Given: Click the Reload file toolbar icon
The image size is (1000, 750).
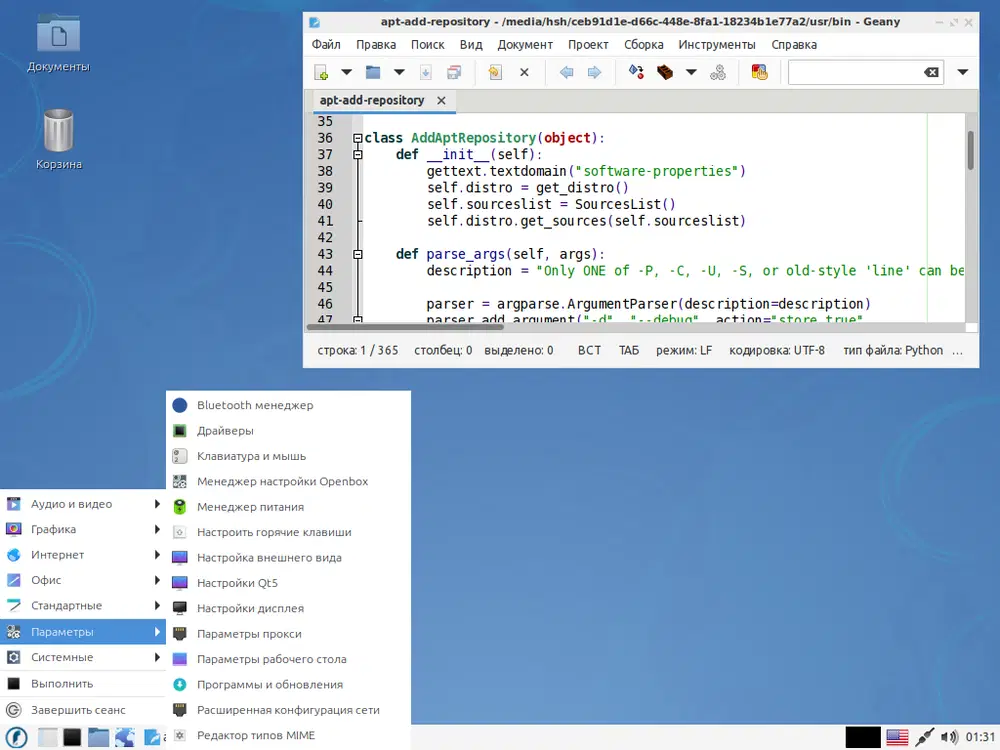Looking at the screenshot, I should pyautogui.click(x=495, y=72).
